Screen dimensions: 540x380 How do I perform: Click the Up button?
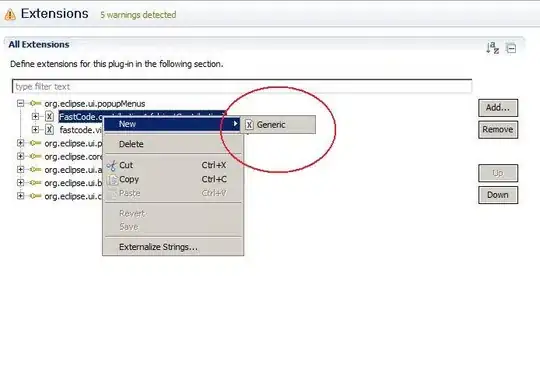pyautogui.click(x=498, y=173)
